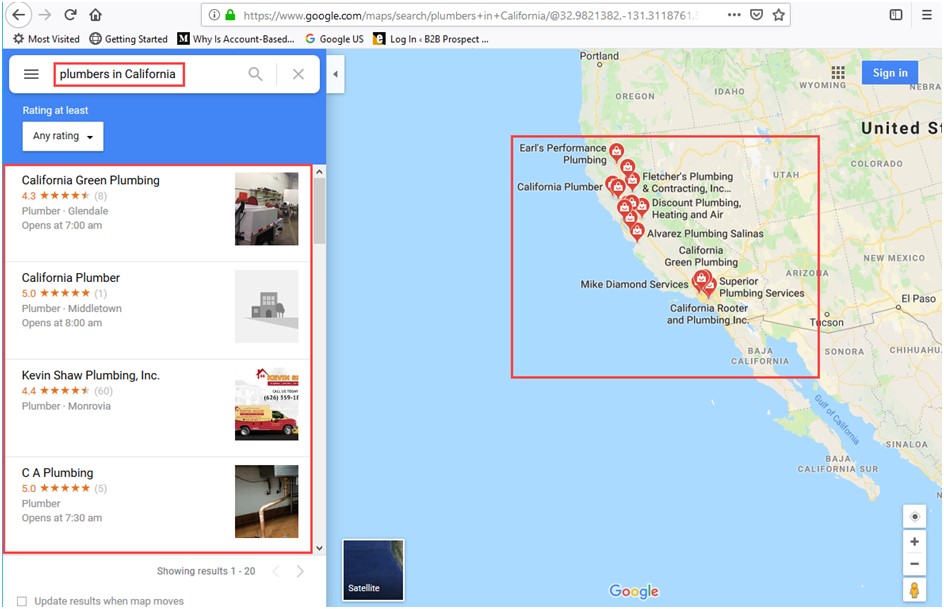Click Portland city label on map
Viewport: 944px width, 609px height.
coord(599,56)
